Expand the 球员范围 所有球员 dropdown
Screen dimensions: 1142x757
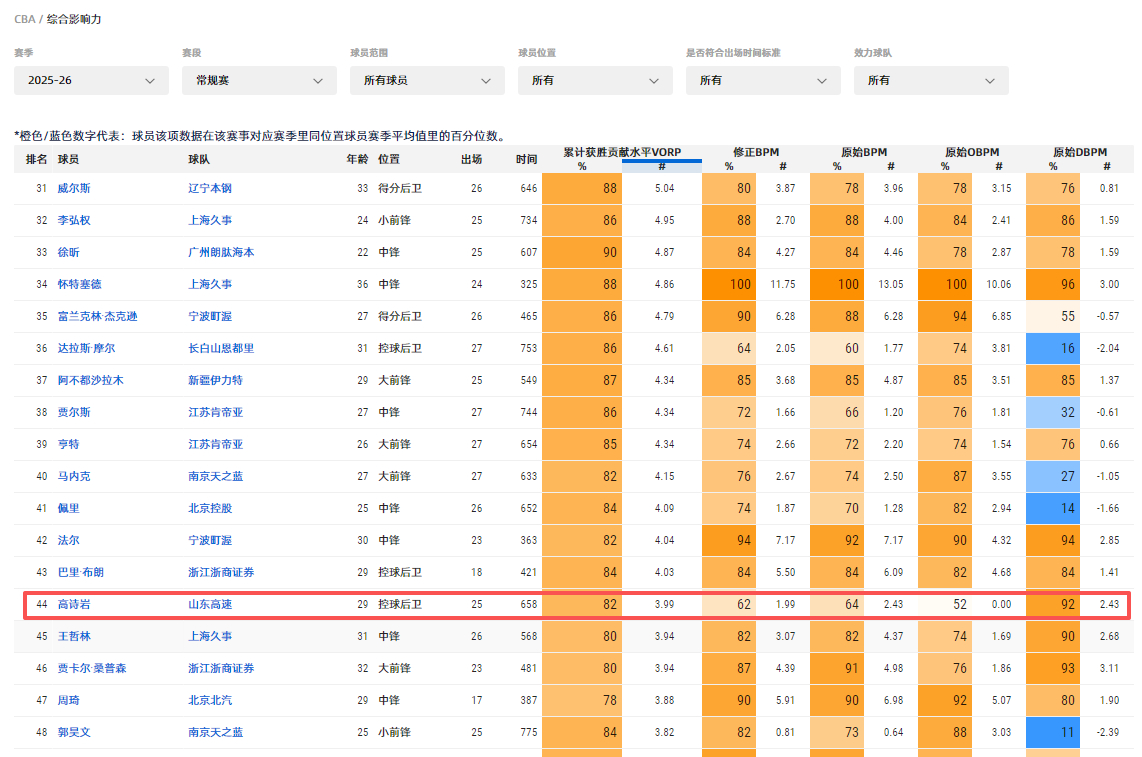tap(427, 80)
